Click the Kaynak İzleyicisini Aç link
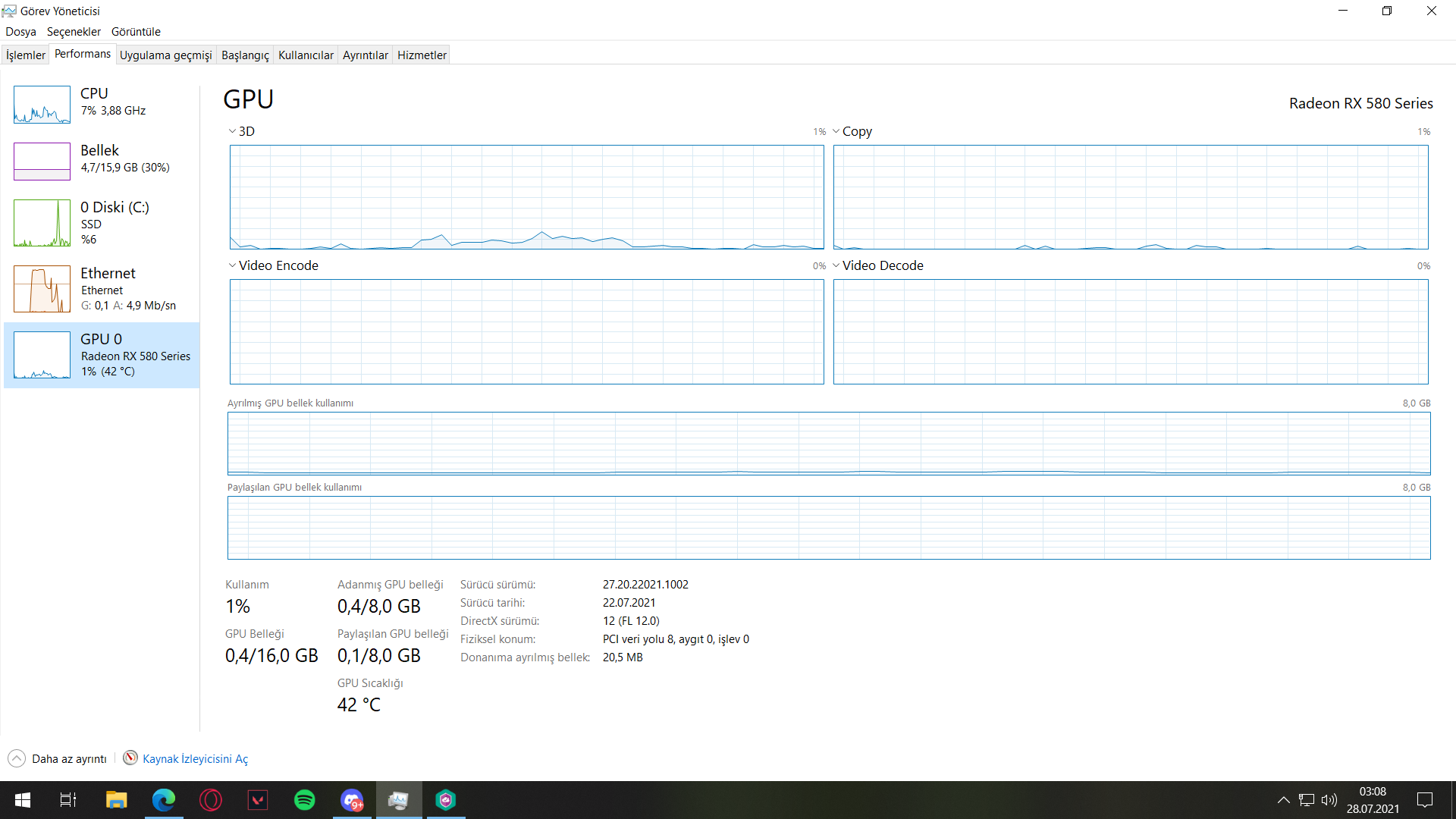The height and width of the screenshot is (819, 1456). point(195,758)
